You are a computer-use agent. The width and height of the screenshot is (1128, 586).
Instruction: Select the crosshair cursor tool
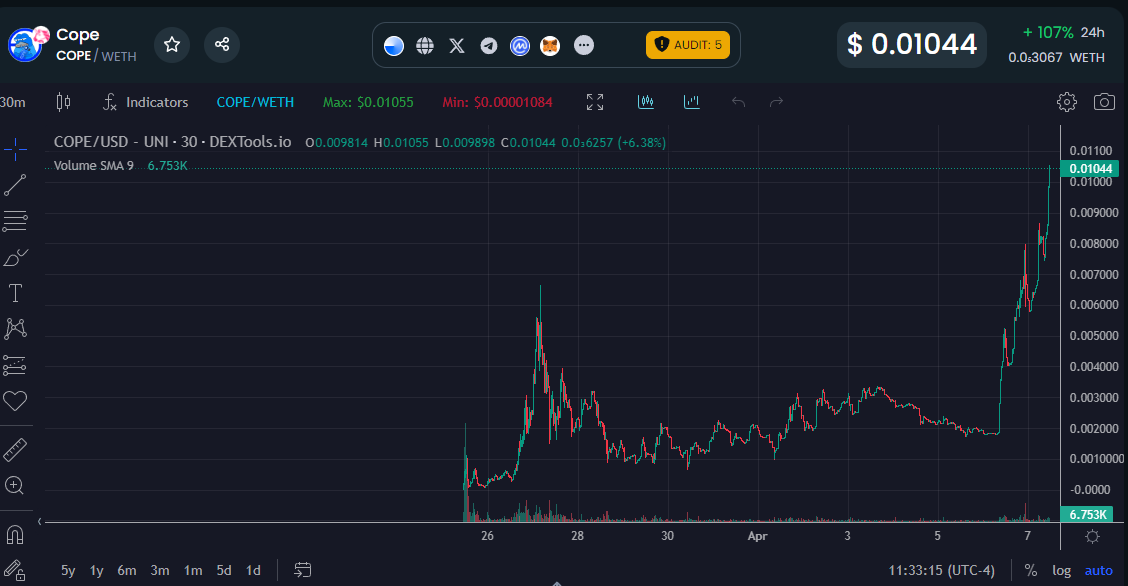click(15, 150)
